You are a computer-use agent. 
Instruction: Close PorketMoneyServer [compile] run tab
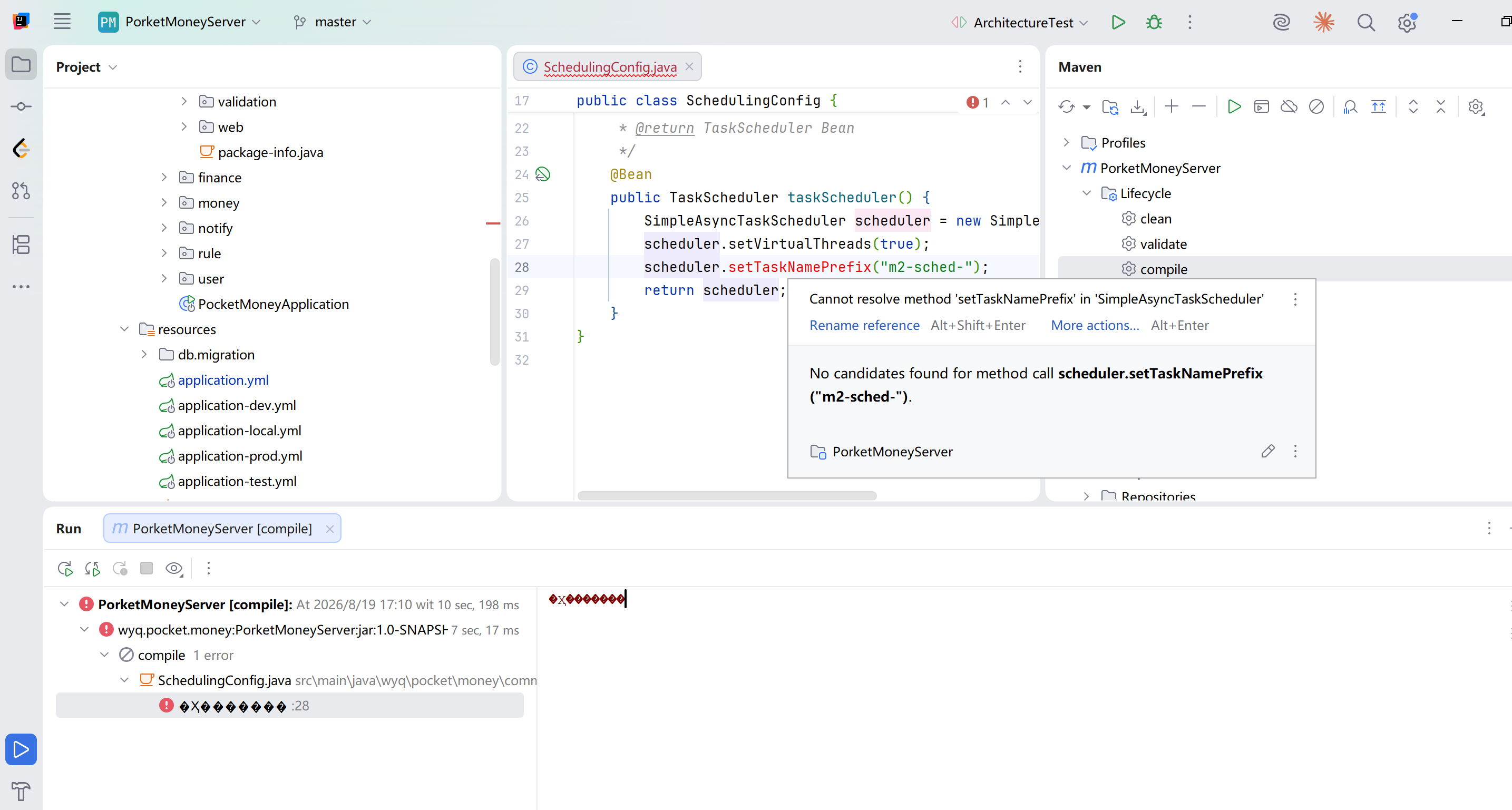(x=330, y=529)
